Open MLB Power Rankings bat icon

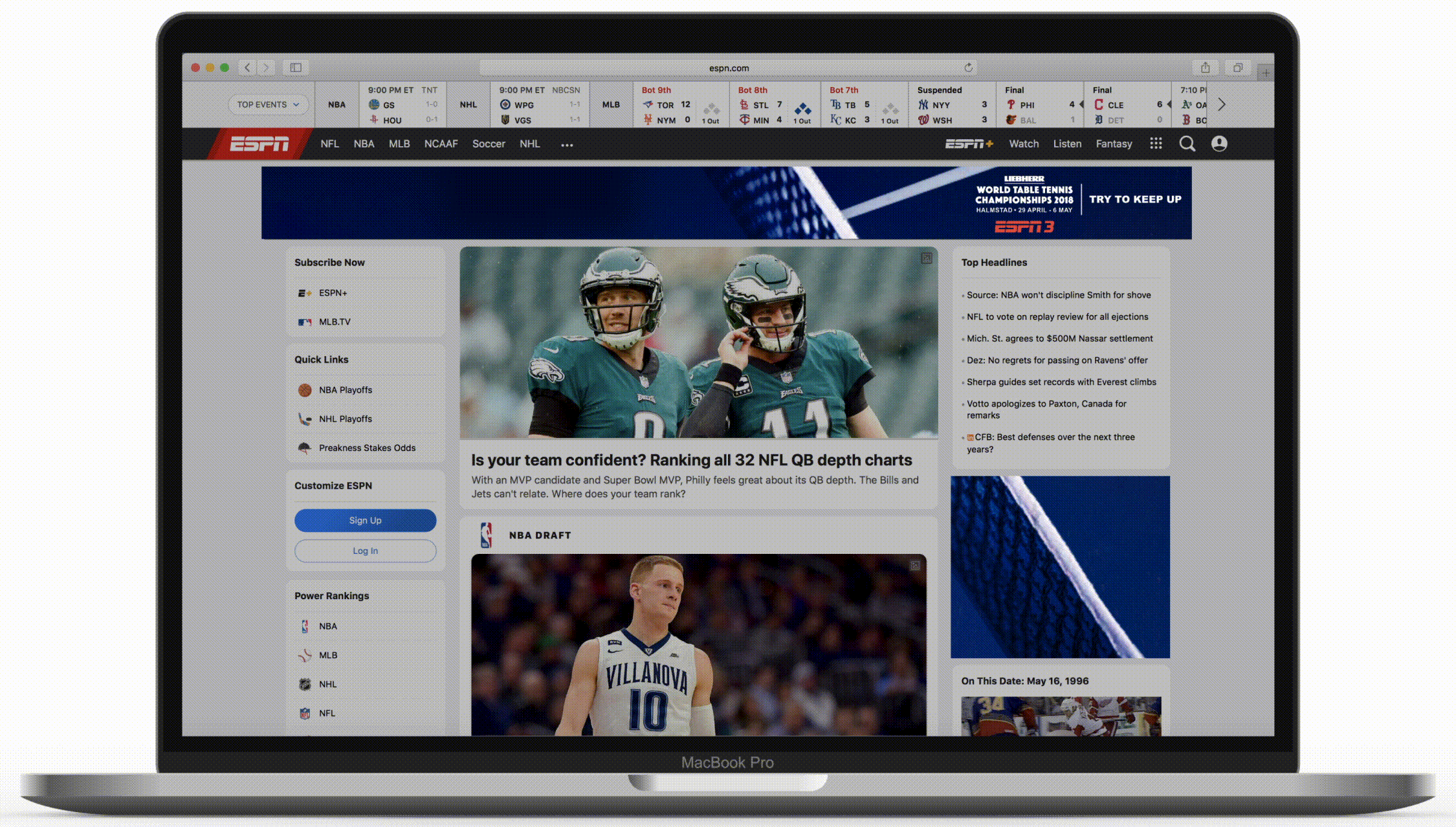(x=304, y=655)
